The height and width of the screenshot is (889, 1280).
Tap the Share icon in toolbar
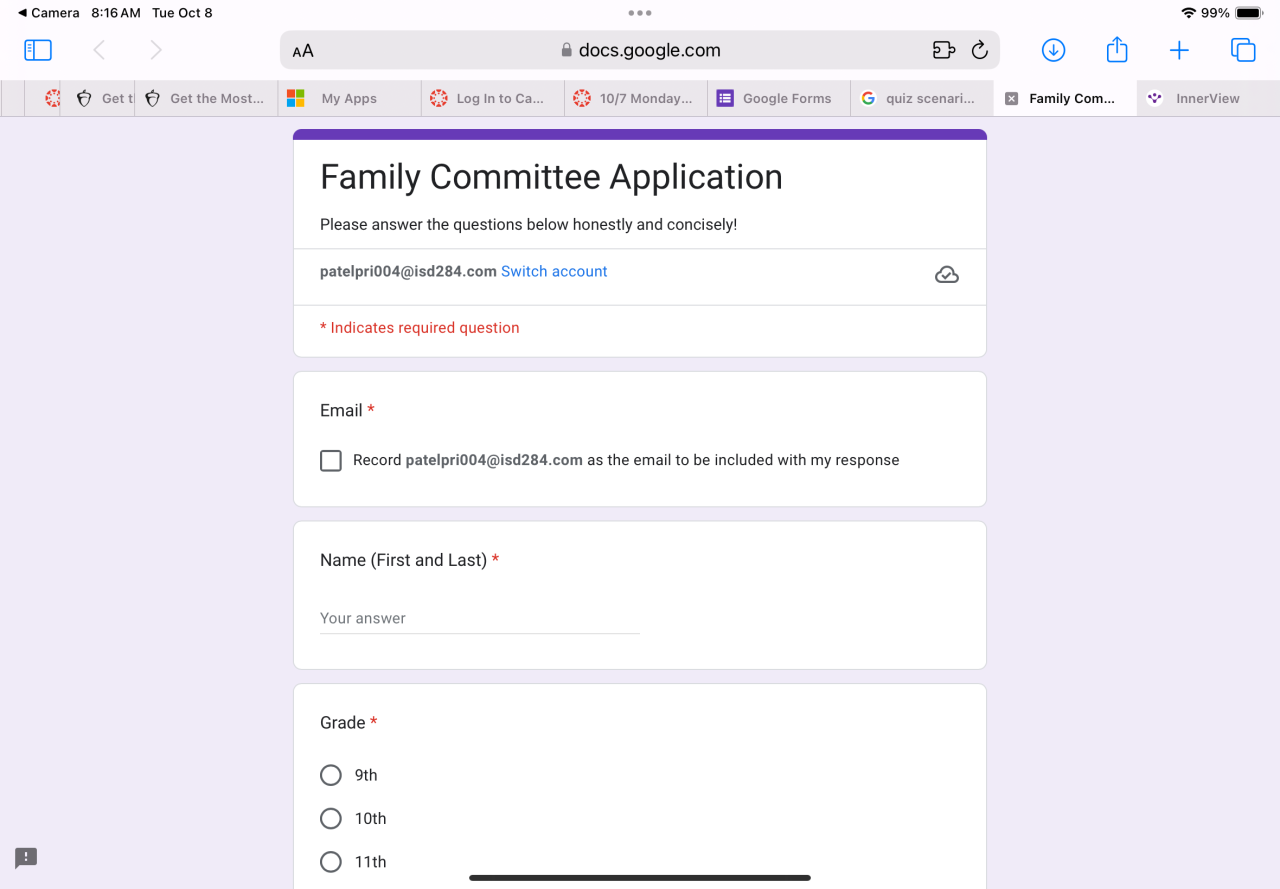pos(1117,50)
